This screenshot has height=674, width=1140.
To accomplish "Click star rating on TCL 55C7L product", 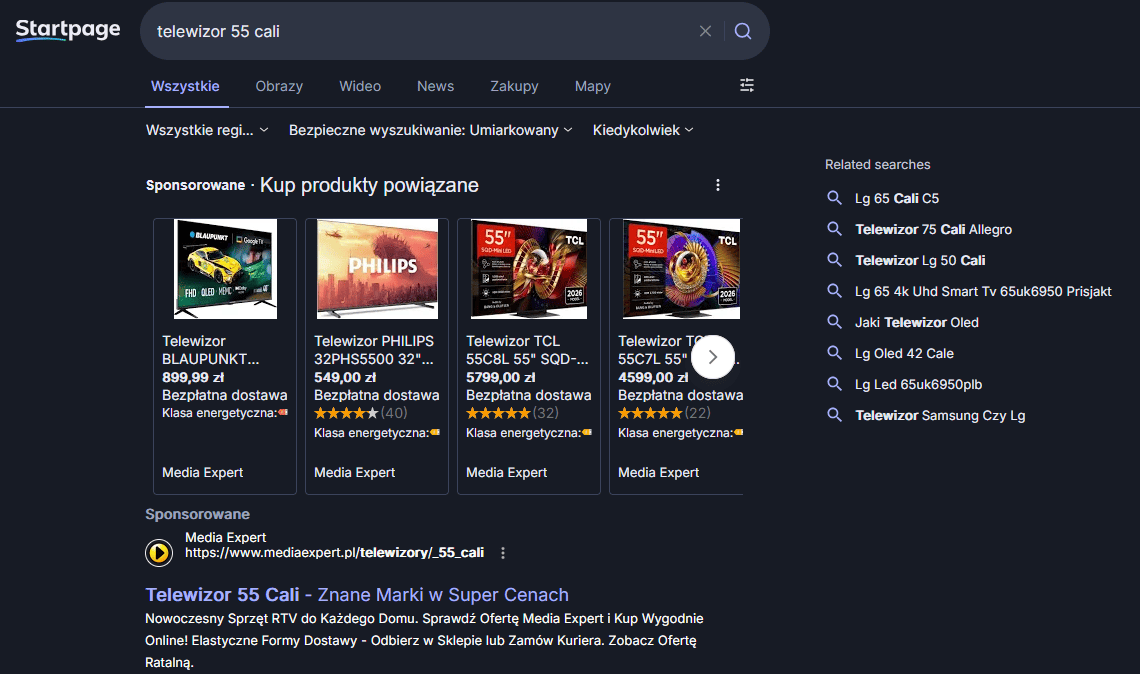I will [x=650, y=413].
